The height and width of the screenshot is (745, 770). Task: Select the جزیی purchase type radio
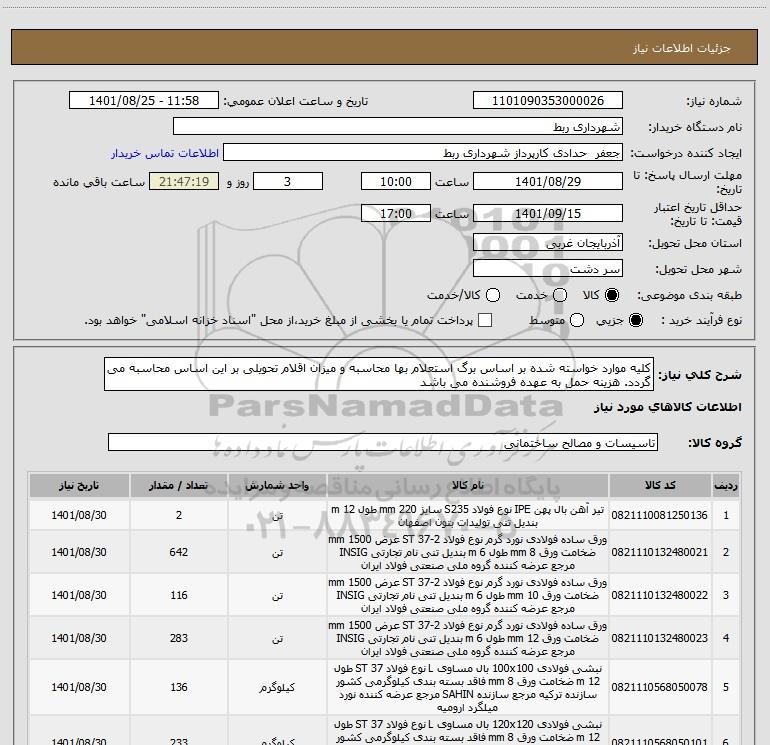point(636,320)
